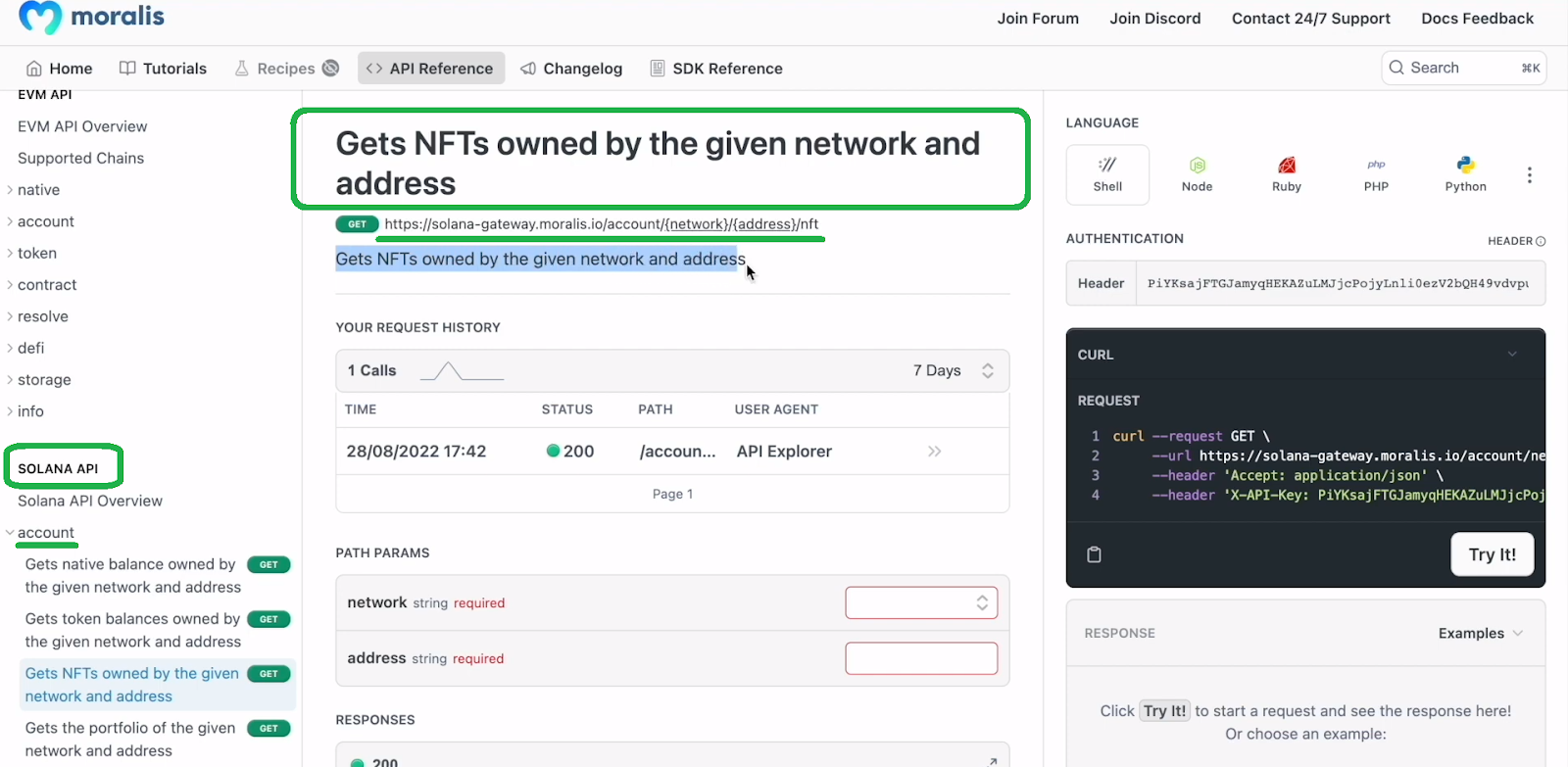Open the response Examples dropdown
The height and width of the screenshot is (767, 1568).
point(1480,633)
